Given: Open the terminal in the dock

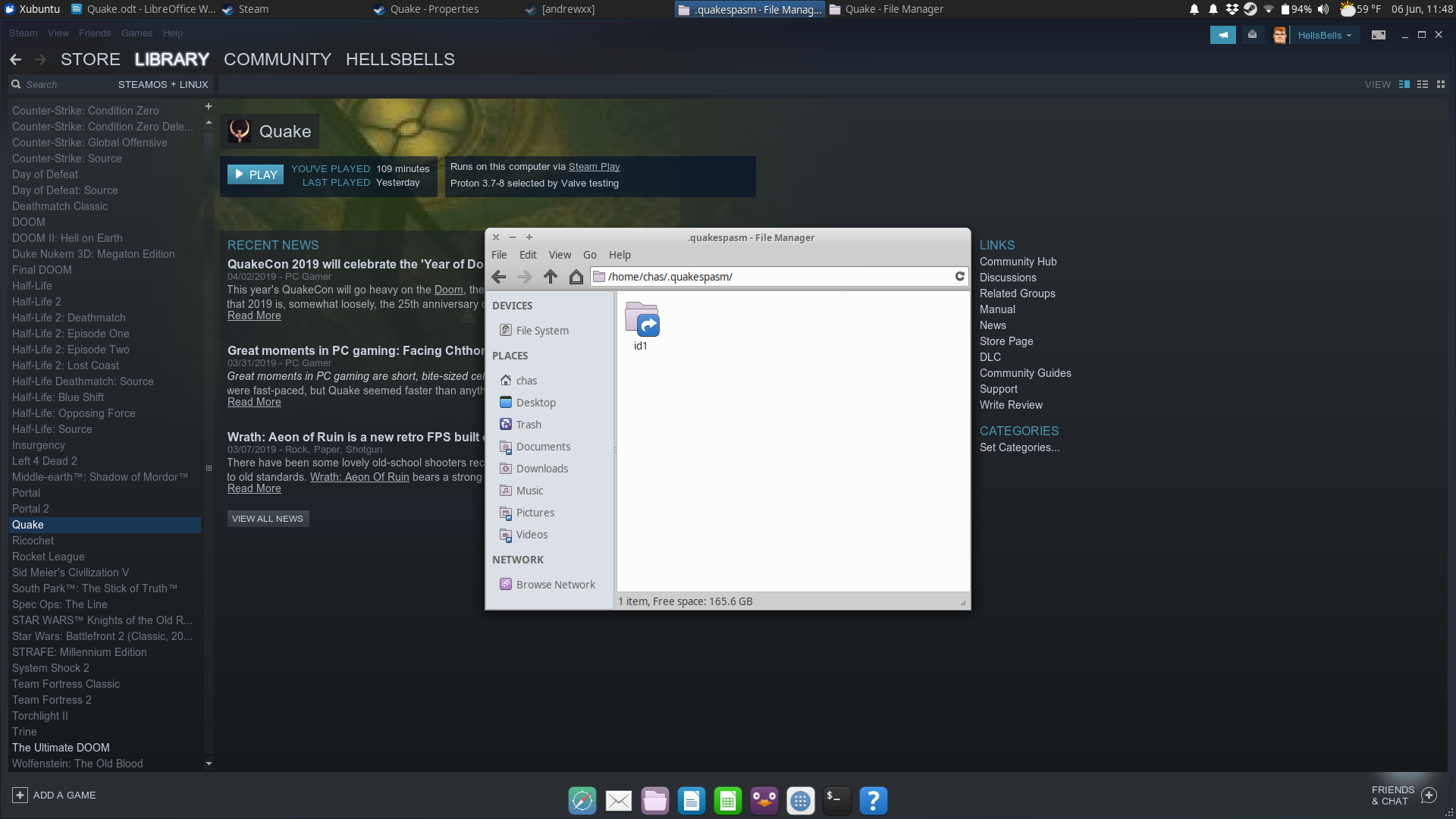Looking at the screenshot, I should tap(836, 800).
